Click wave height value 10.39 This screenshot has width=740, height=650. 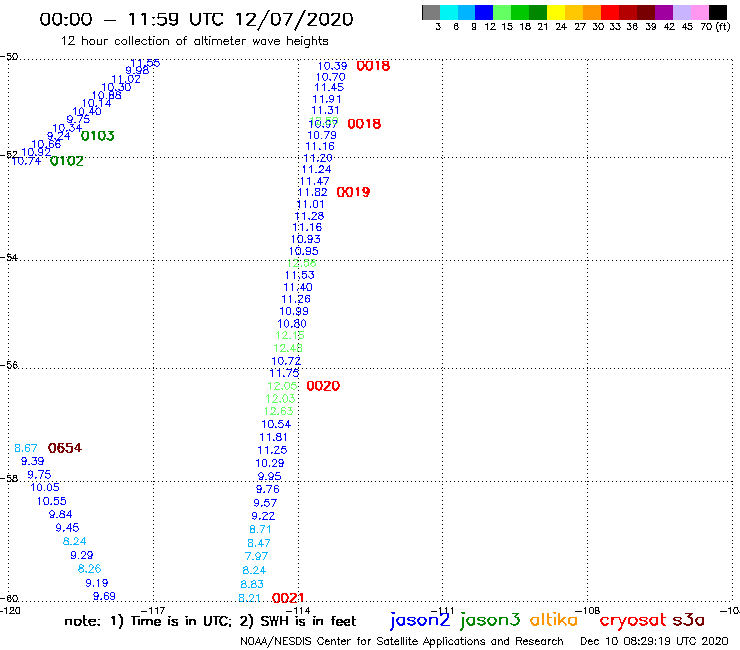point(332,66)
